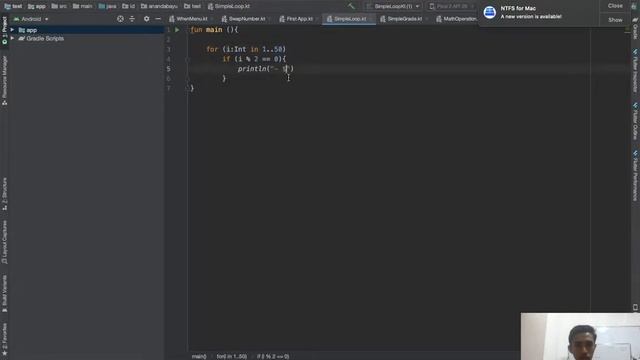The width and height of the screenshot is (640, 360).
Task: Select the app module row
Action: click(86, 30)
